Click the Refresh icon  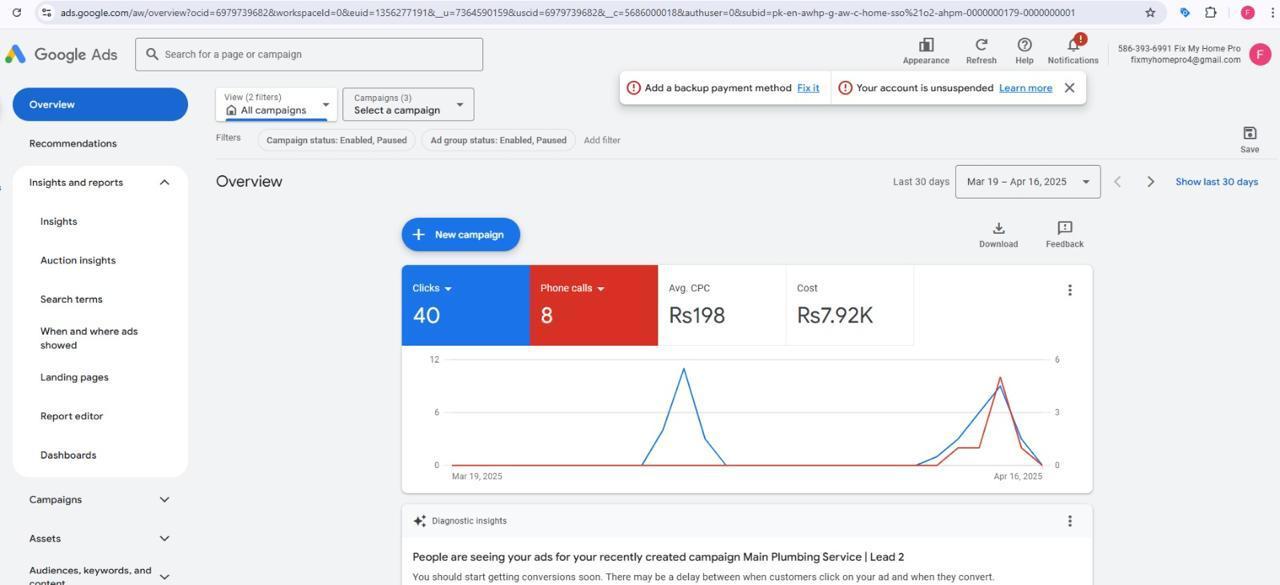[981, 46]
